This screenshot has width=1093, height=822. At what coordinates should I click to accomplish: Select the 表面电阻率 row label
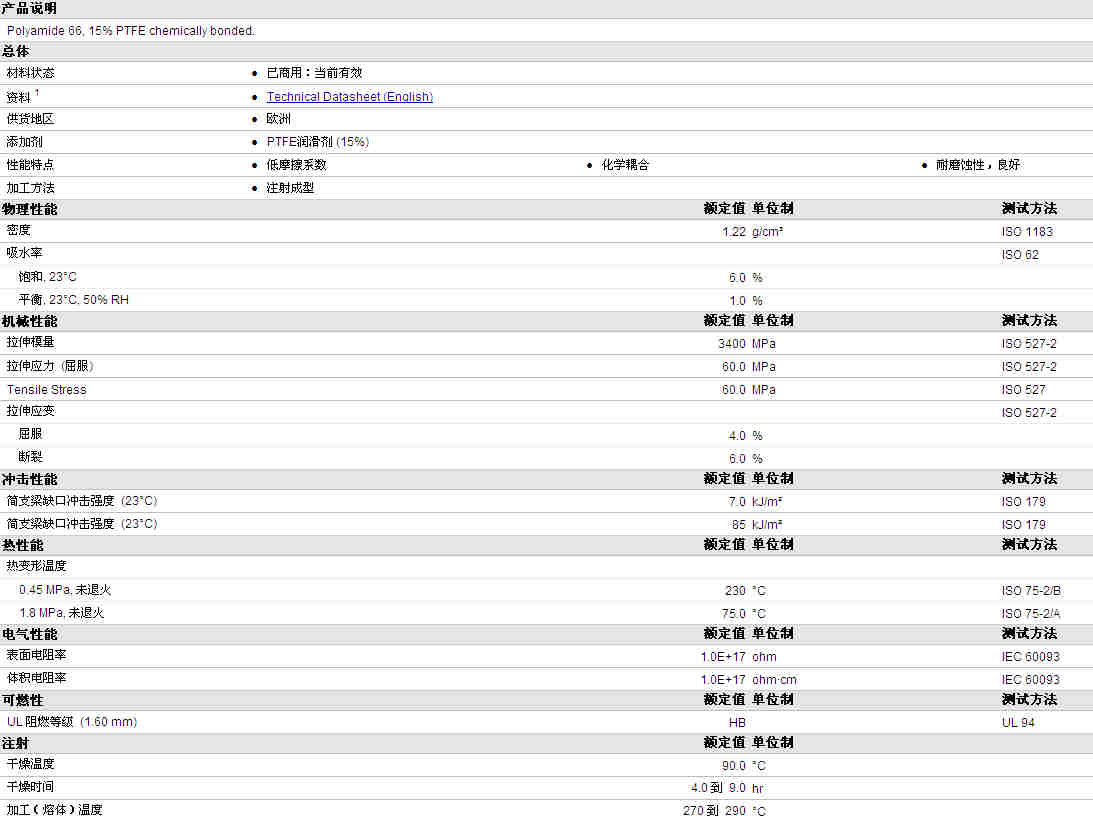(37, 656)
